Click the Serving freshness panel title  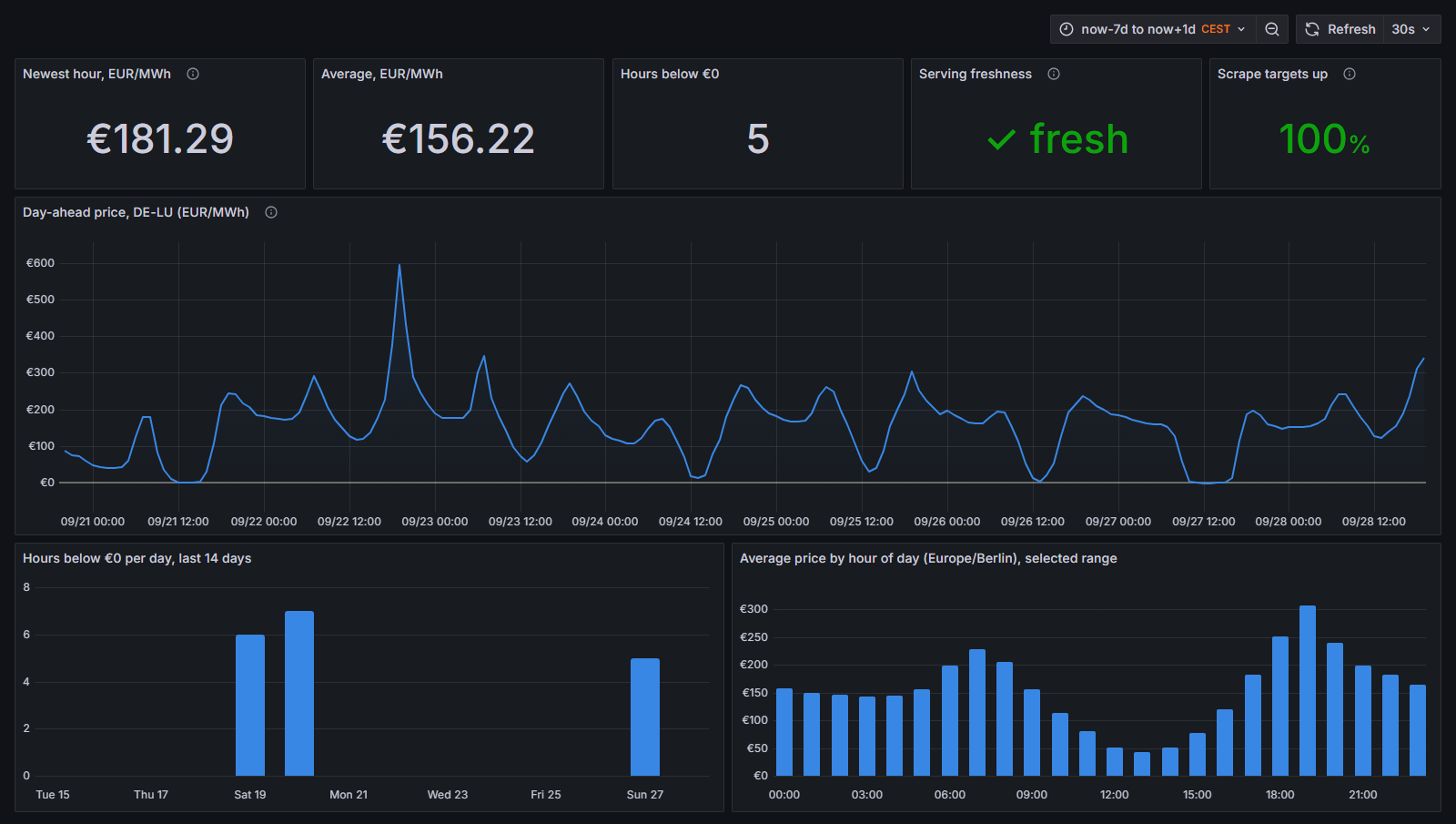pos(976,74)
